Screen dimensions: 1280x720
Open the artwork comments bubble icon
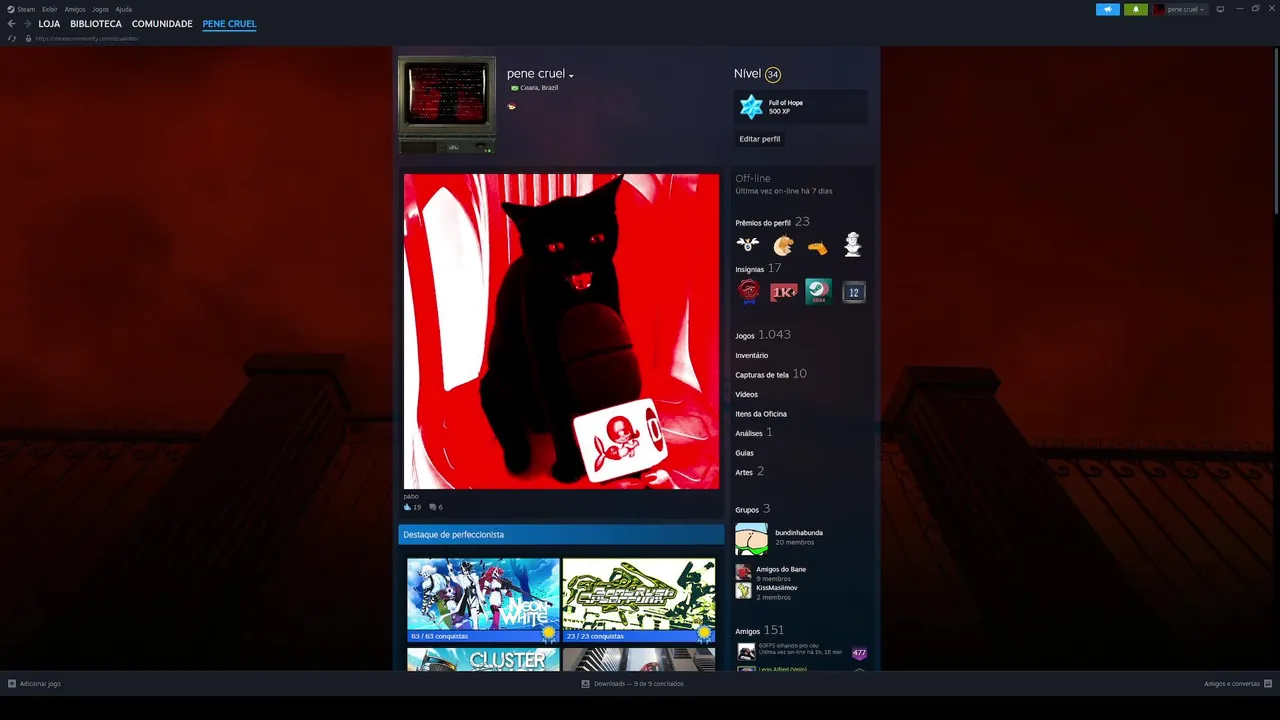pyautogui.click(x=433, y=507)
